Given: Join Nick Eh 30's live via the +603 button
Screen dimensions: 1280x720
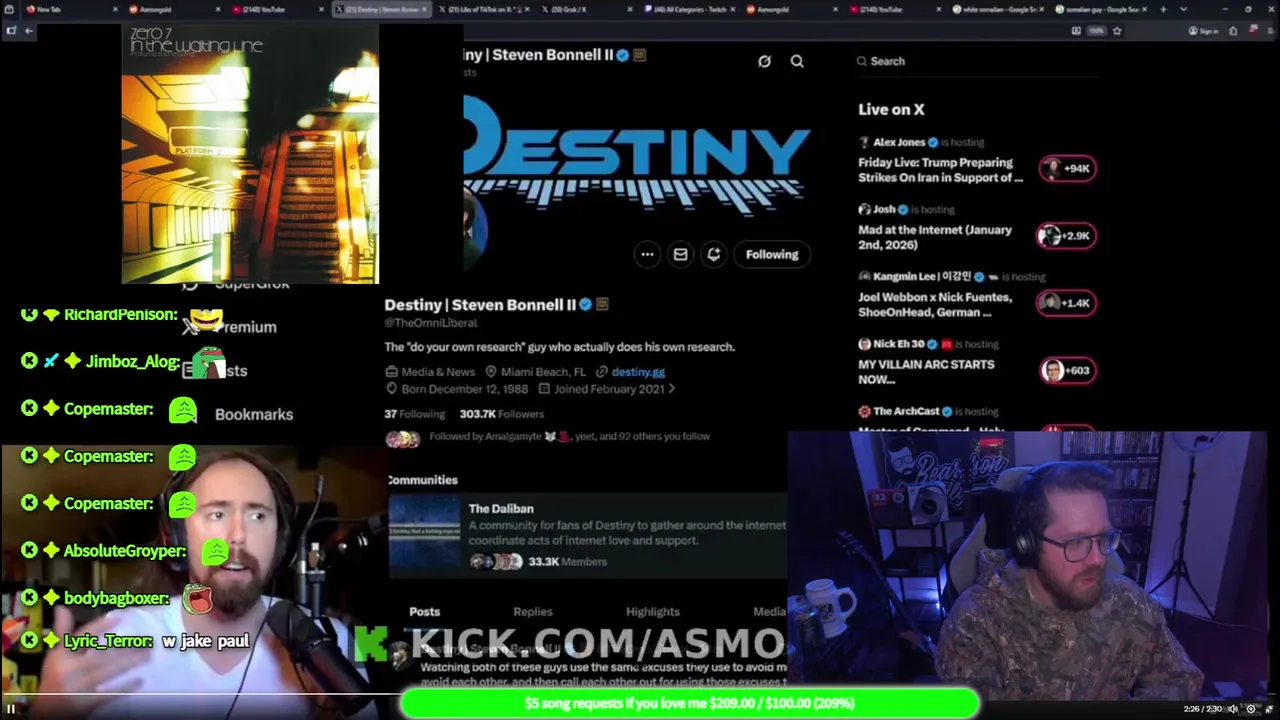Looking at the screenshot, I should pyautogui.click(x=1067, y=370).
